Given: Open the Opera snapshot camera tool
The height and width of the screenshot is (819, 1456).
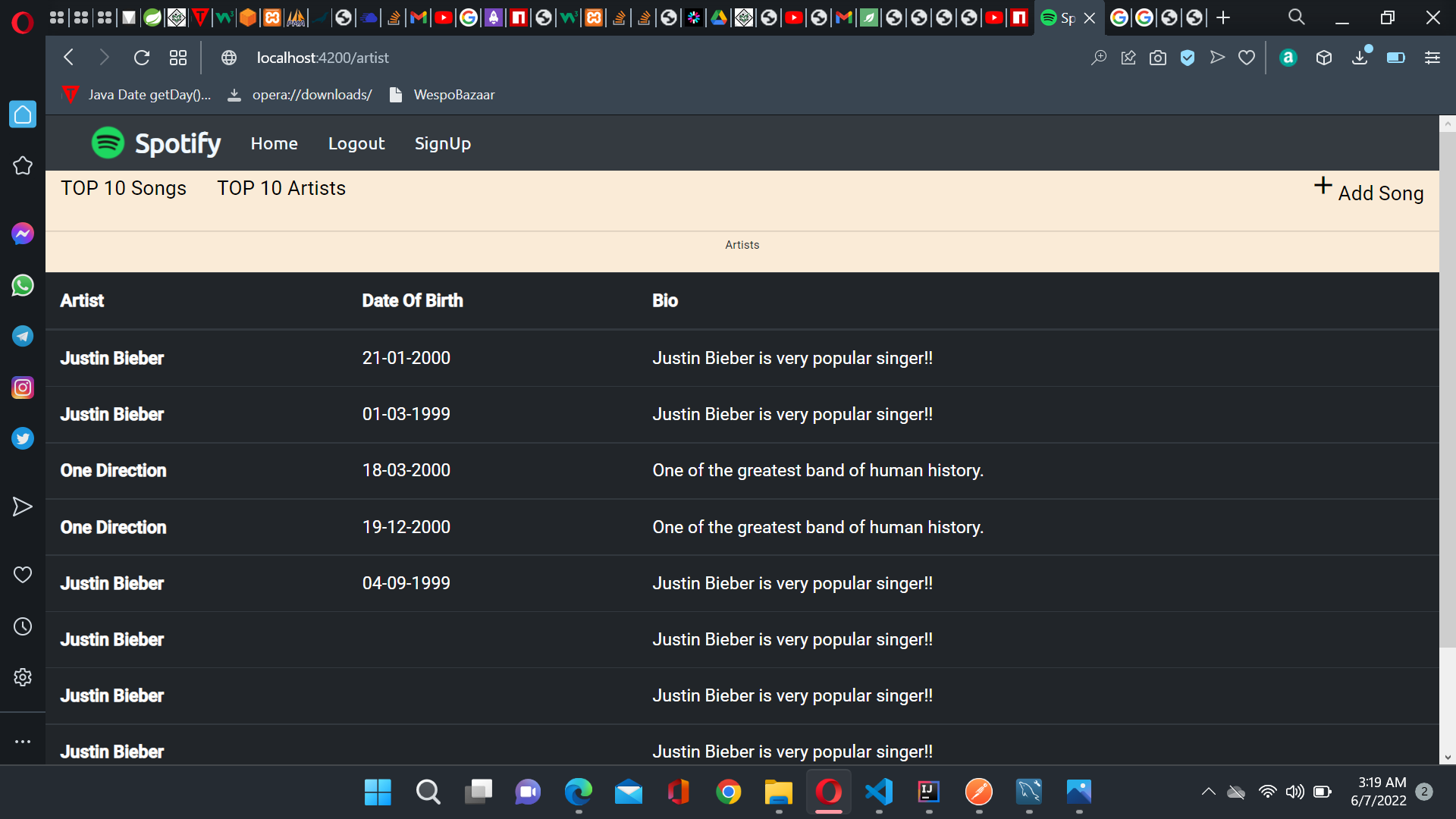Looking at the screenshot, I should (1158, 58).
